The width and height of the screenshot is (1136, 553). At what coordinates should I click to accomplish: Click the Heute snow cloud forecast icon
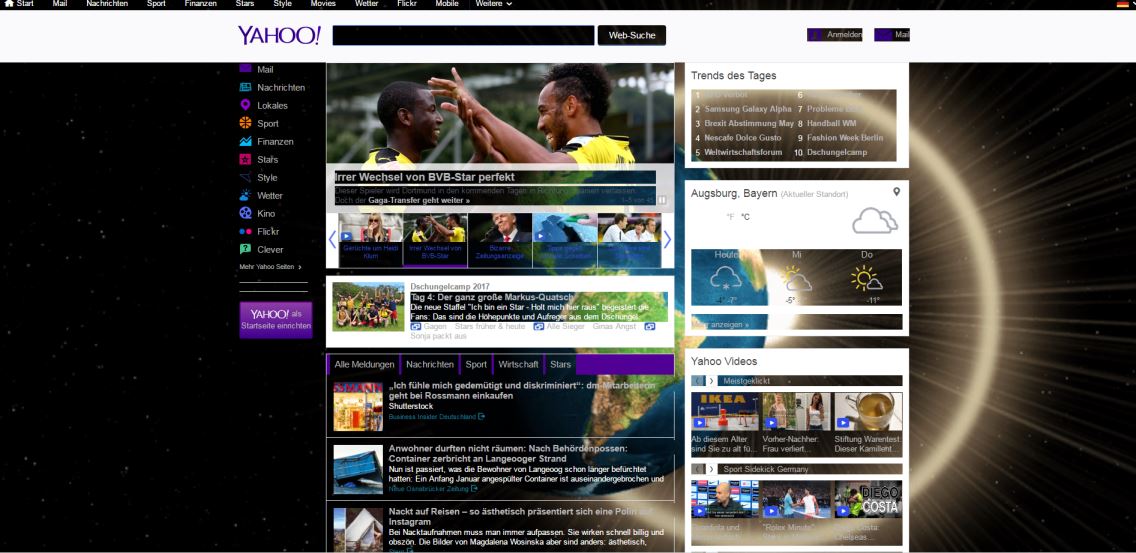pyautogui.click(x=726, y=279)
